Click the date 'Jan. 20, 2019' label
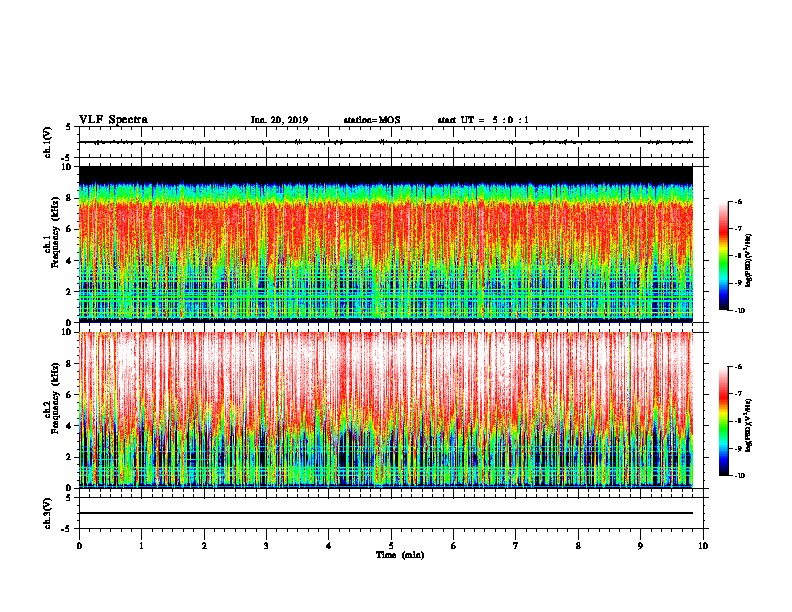Viewport: 792px width, 612px height. (x=279, y=120)
